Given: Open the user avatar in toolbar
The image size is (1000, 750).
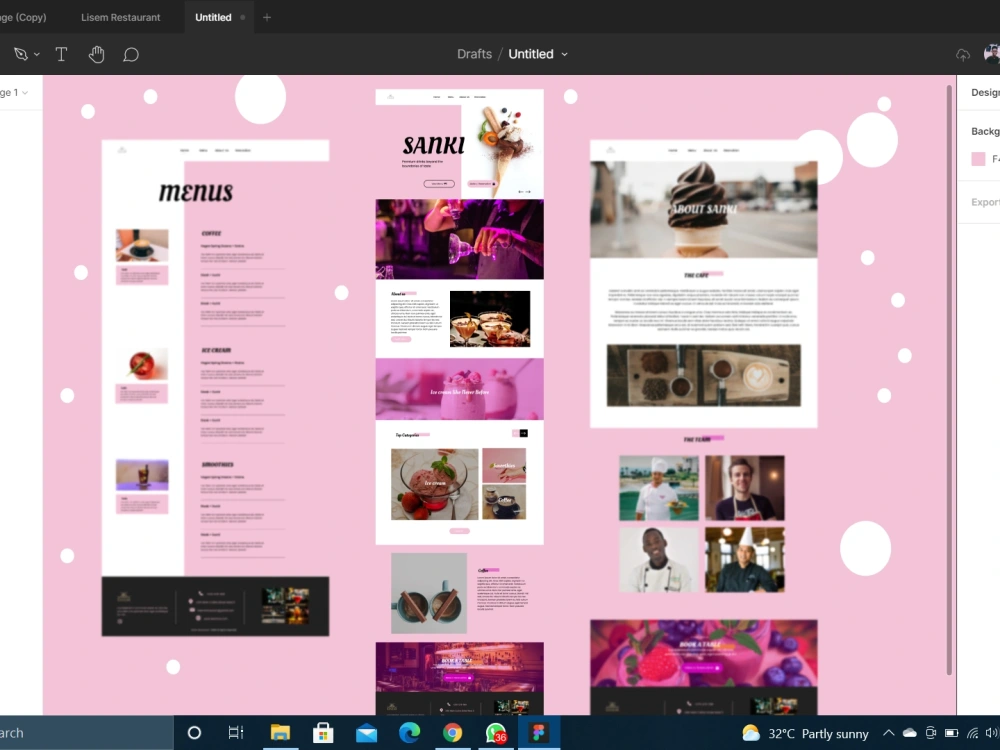Looking at the screenshot, I should [x=992, y=54].
